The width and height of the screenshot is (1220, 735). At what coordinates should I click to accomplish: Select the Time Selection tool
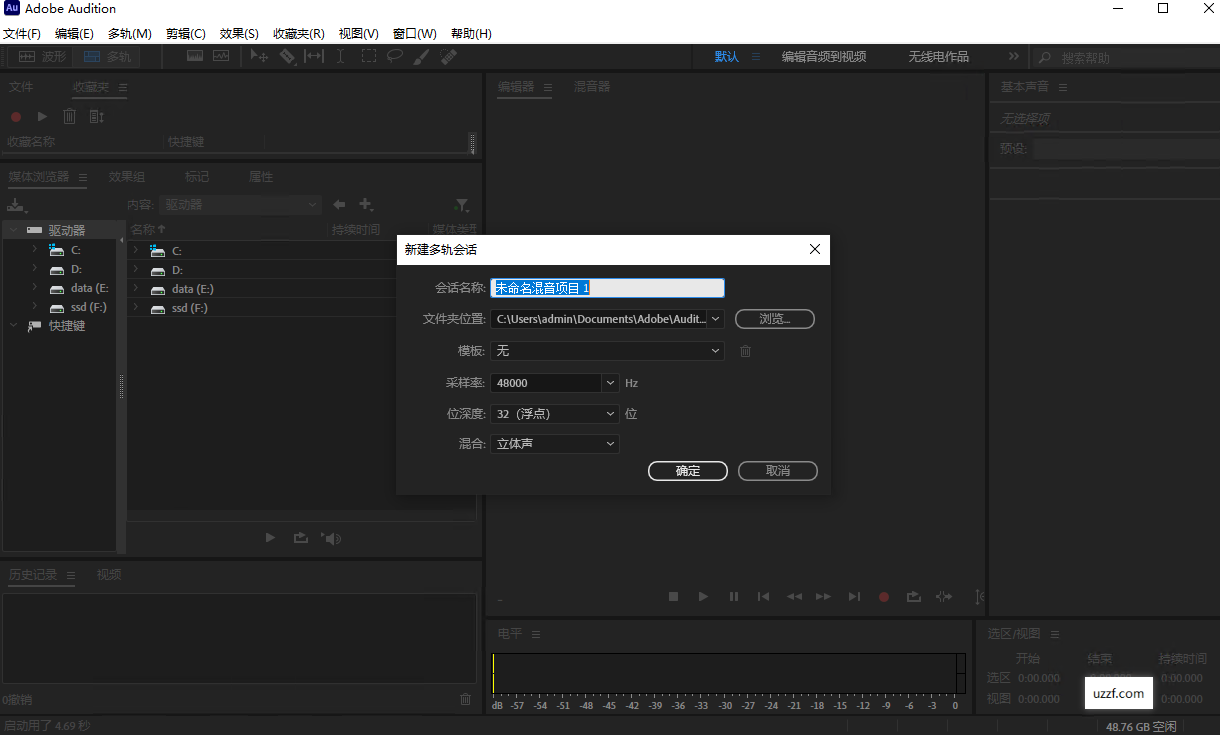click(x=340, y=56)
